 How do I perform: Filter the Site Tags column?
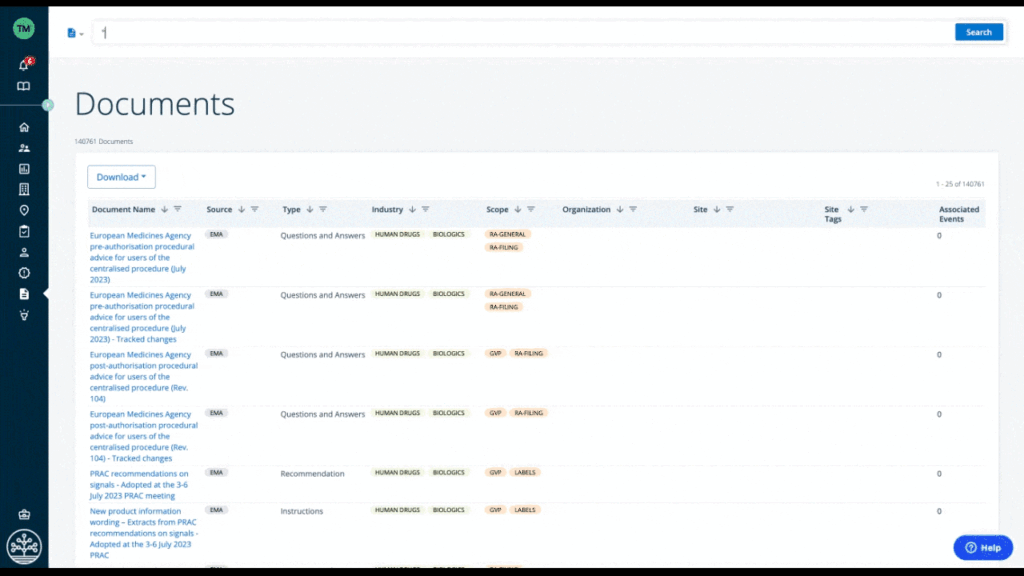coord(864,210)
